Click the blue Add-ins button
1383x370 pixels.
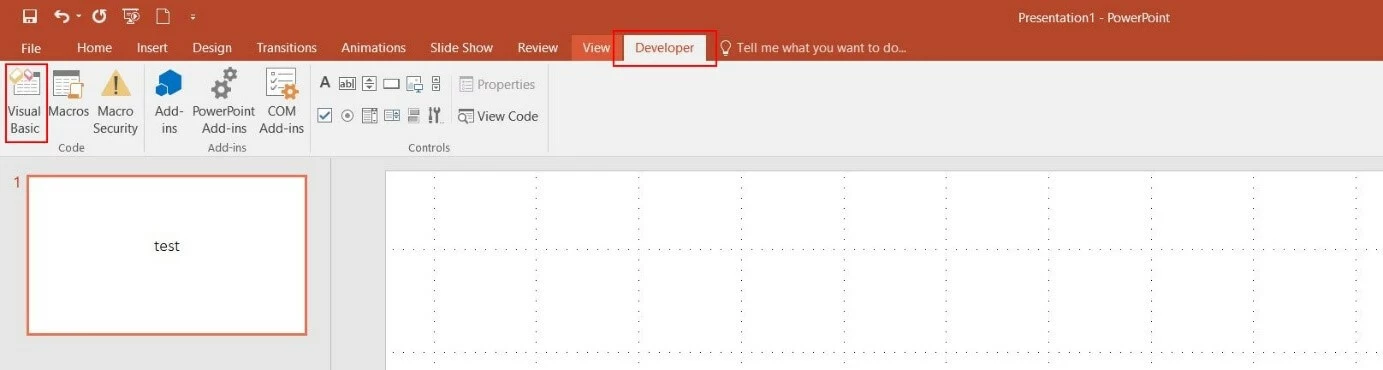click(x=170, y=103)
